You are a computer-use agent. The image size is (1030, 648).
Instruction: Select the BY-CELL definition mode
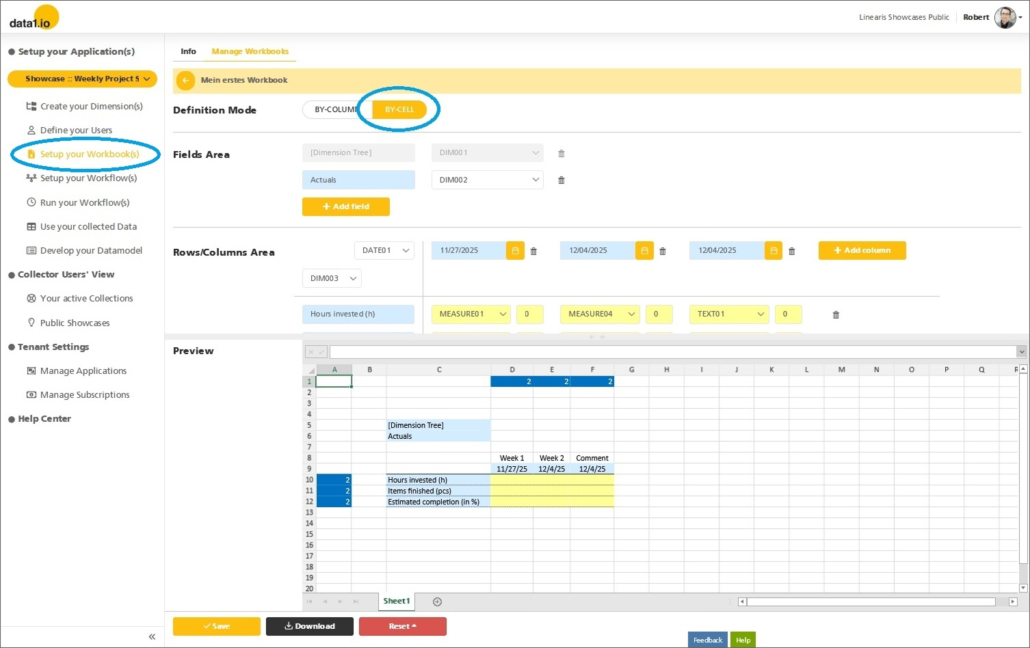(399, 110)
